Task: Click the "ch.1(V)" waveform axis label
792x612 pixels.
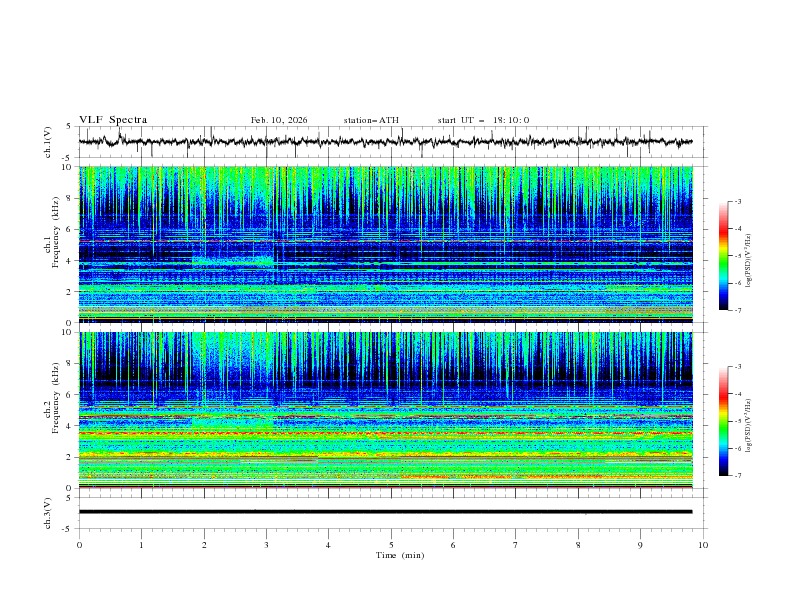Action: click(x=48, y=142)
